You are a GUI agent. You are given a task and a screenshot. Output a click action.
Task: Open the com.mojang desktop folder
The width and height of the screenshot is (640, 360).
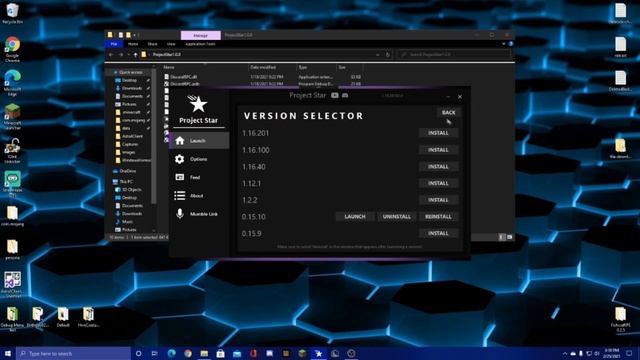12,216
